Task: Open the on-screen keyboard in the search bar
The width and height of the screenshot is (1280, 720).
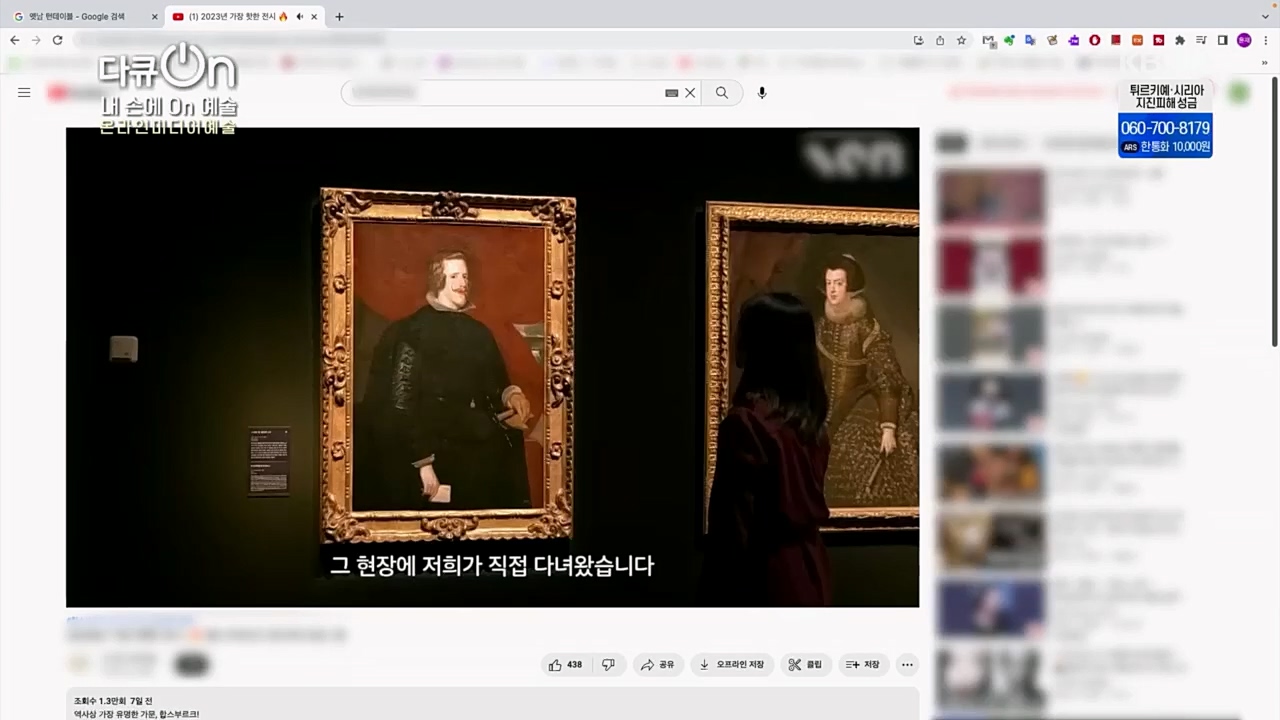Action: (x=671, y=92)
